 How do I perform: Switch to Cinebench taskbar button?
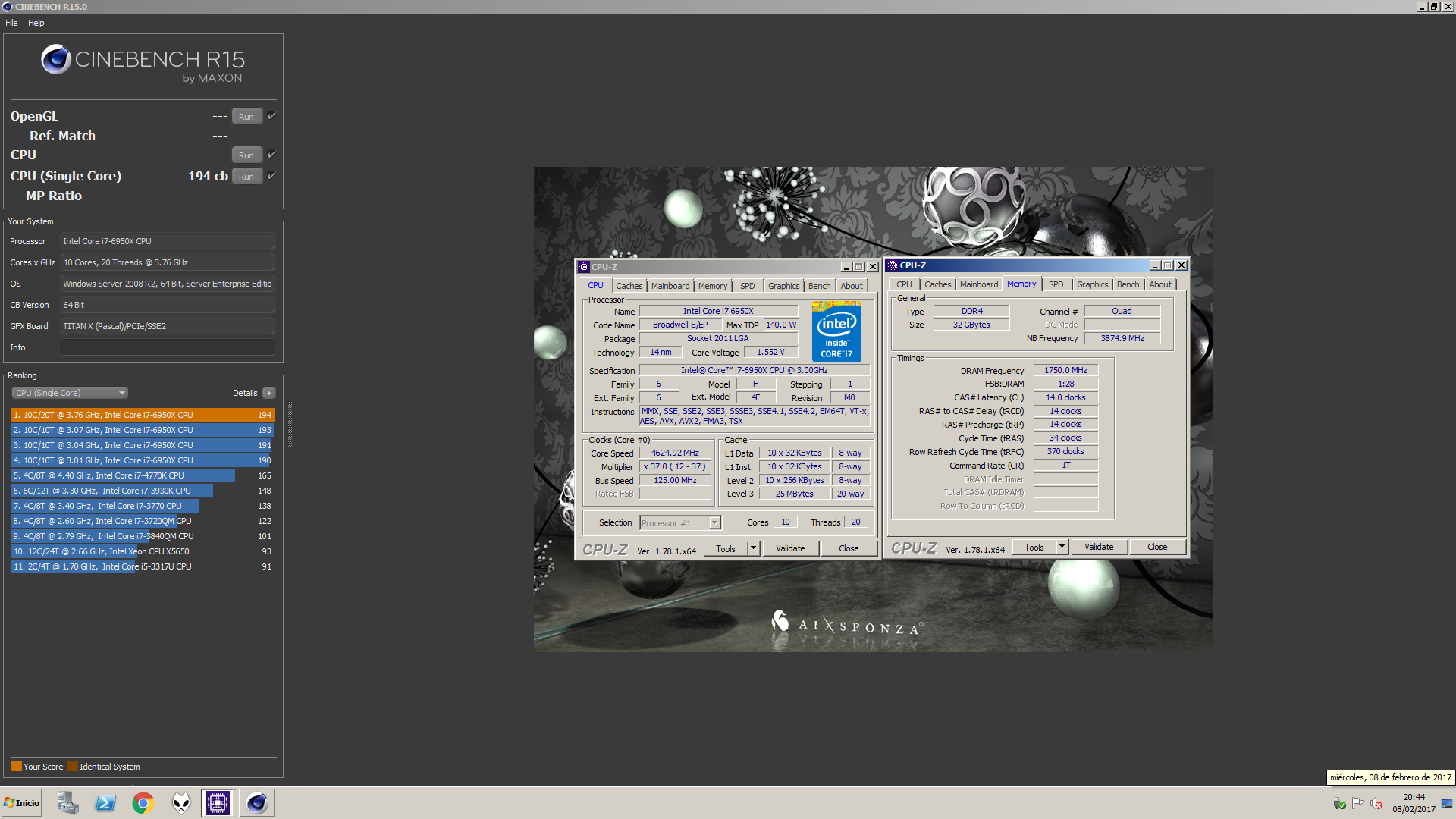[256, 802]
